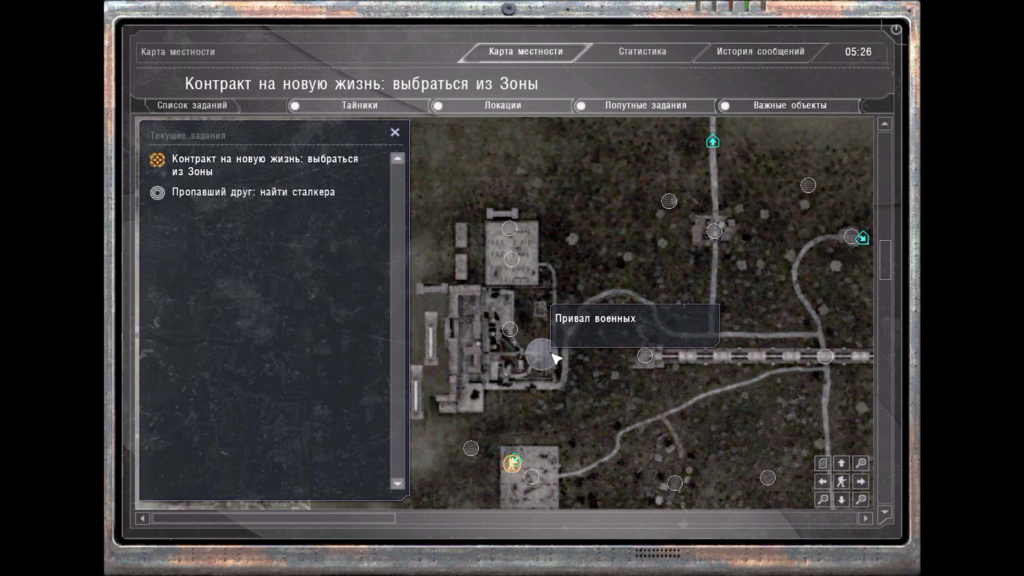The height and width of the screenshot is (576, 1024).
Task: Click the Привал военных tooltip
Action: [x=635, y=325]
